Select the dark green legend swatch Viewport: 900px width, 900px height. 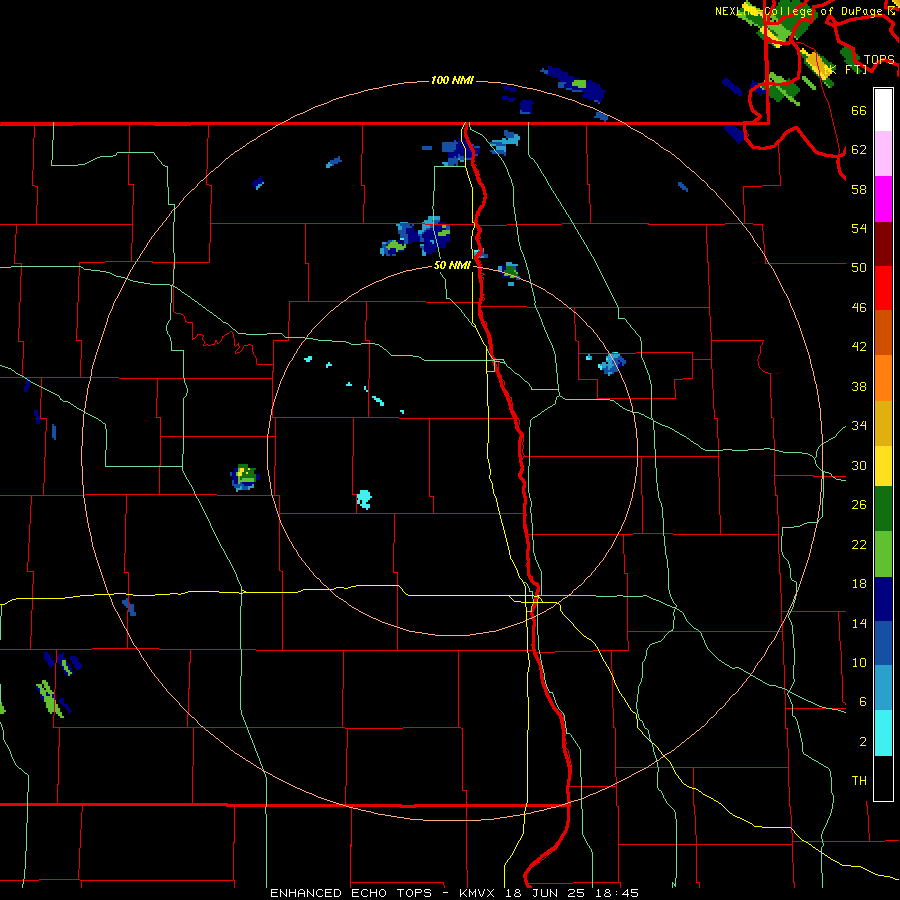pos(883,509)
